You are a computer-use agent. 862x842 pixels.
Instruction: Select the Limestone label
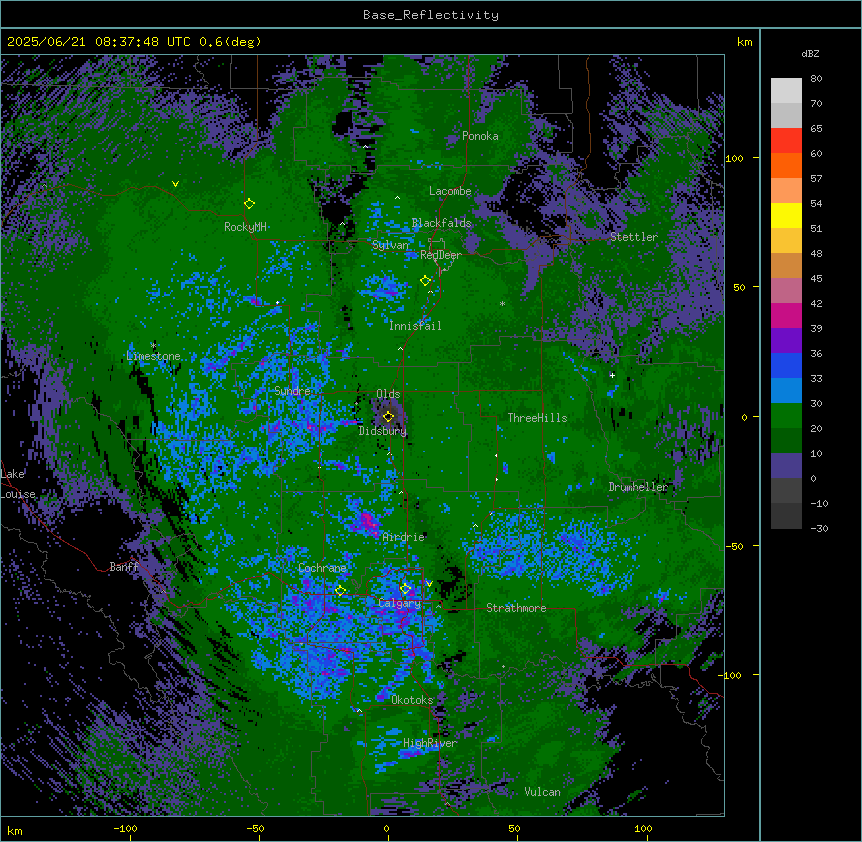point(153,356)
